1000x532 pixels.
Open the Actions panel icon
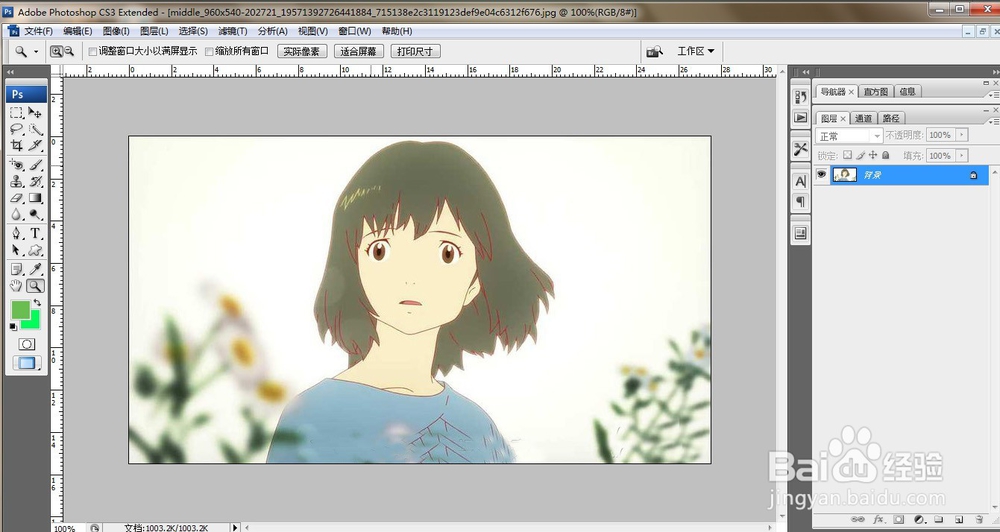(800, 117)
